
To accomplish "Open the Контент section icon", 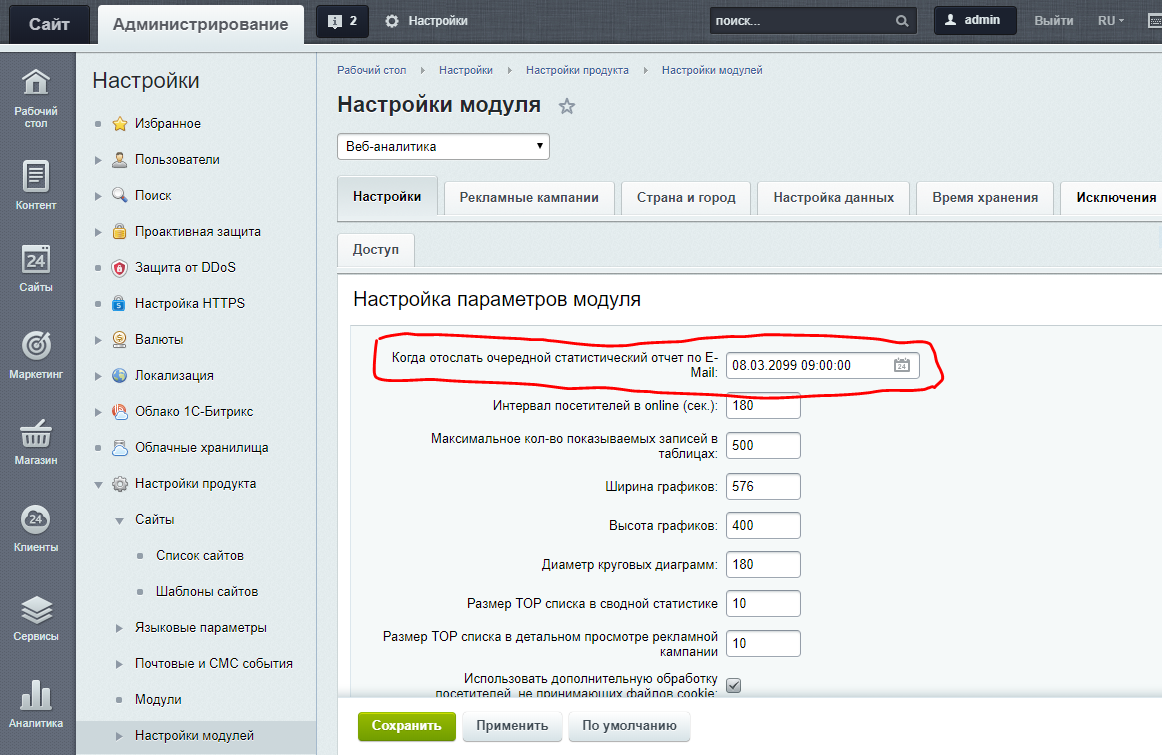I will pos(36,176).
